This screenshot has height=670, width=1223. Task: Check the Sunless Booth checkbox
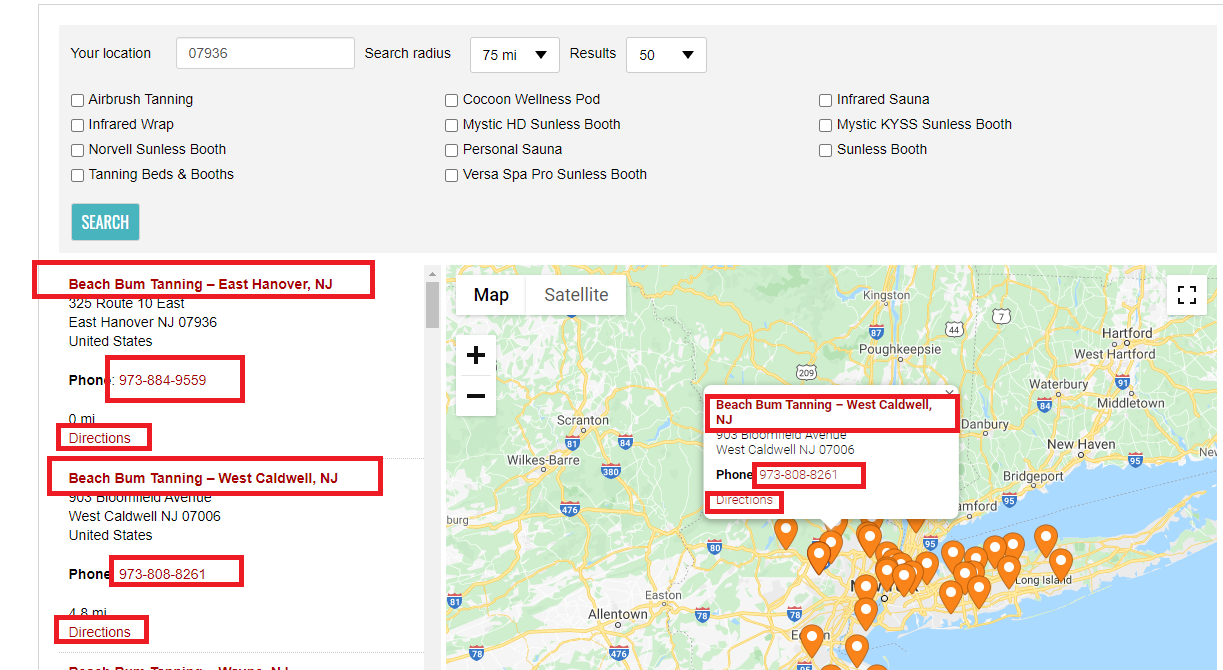pyautogui.click(x=826, y=150)
